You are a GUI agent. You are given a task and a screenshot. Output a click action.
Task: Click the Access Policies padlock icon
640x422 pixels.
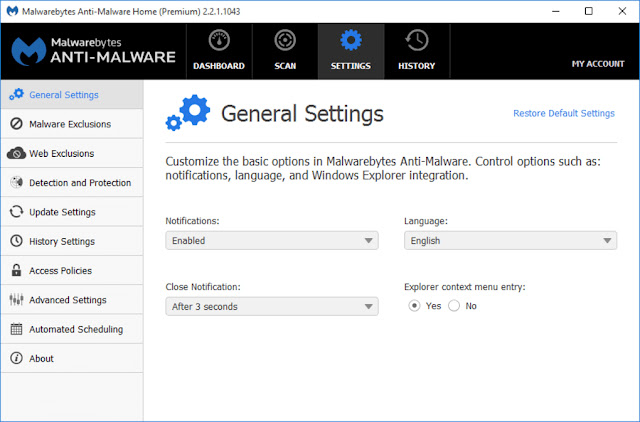click(16, 270)
